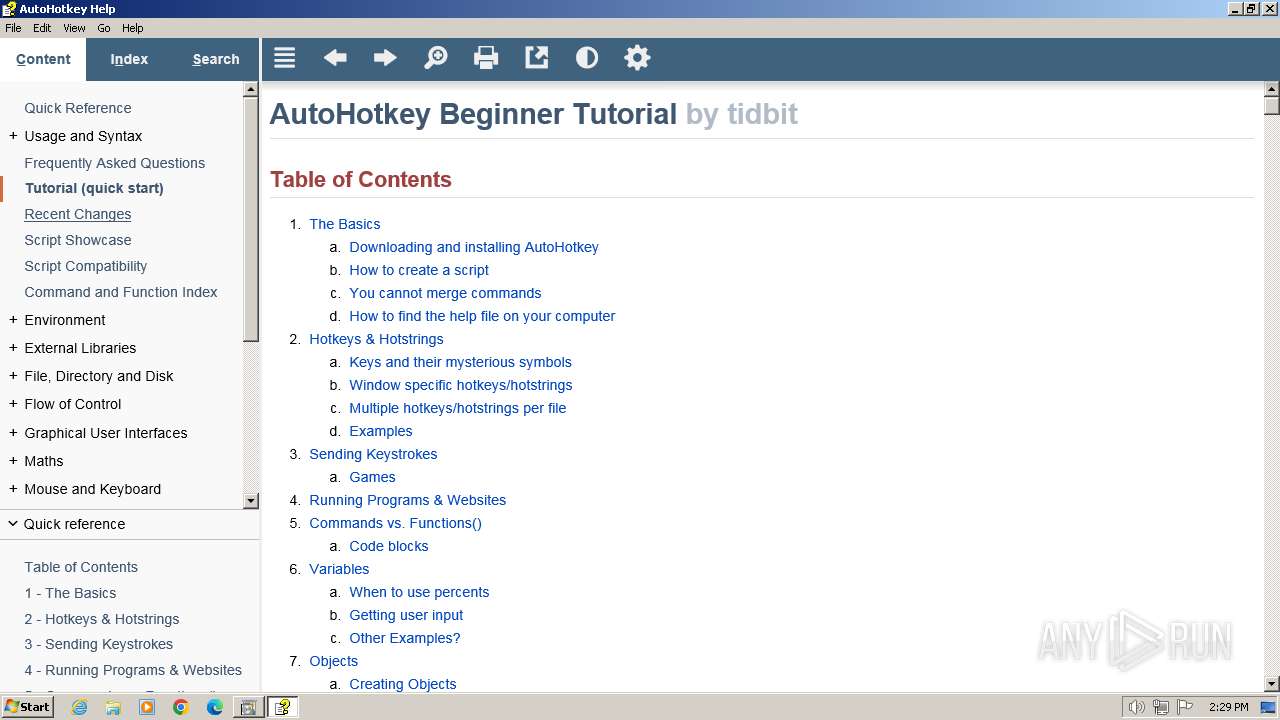
Task: Open 'Commands vs. Functions()' contents link
Action: tap(395, 523)
